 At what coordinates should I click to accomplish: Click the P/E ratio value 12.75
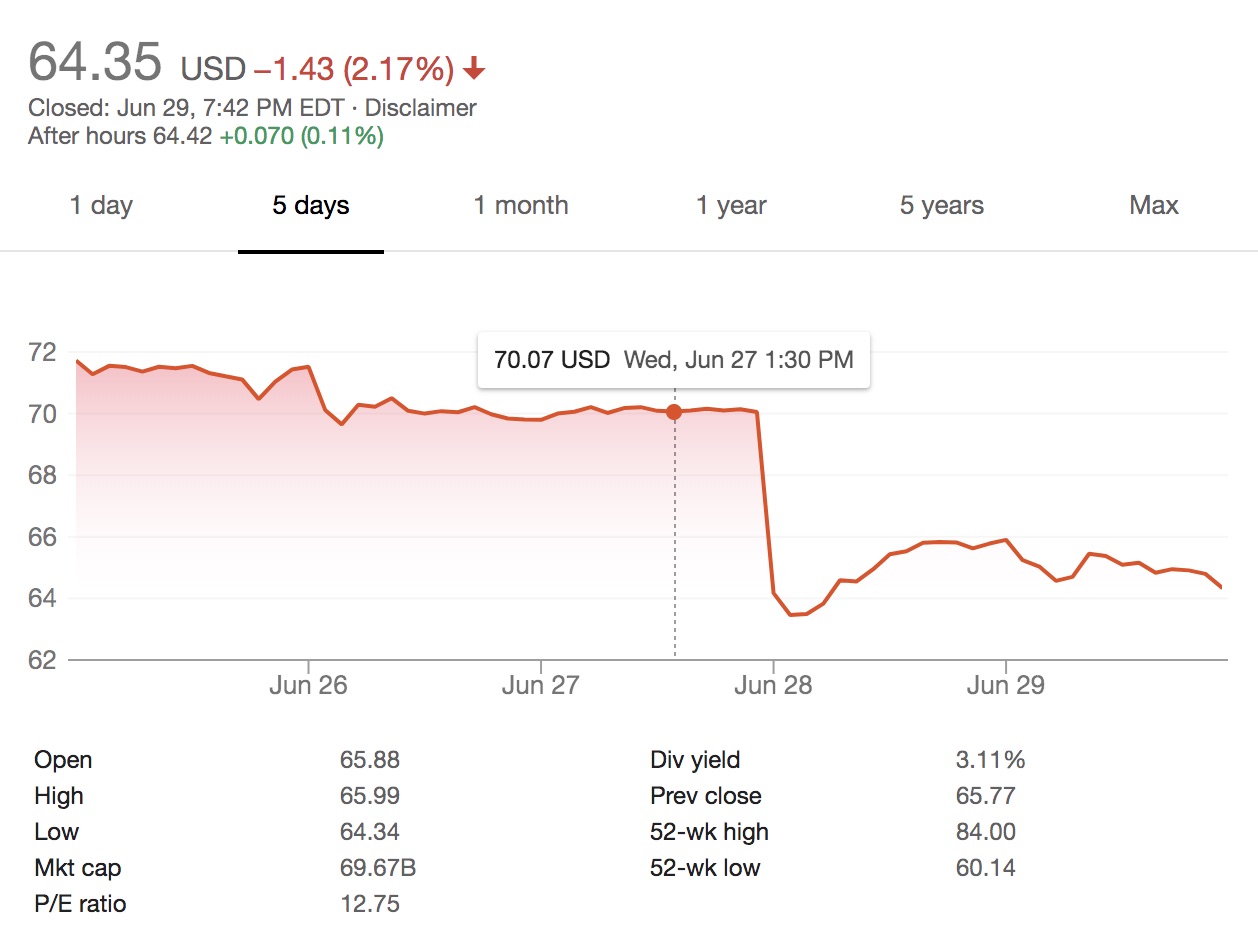point(369,904)
